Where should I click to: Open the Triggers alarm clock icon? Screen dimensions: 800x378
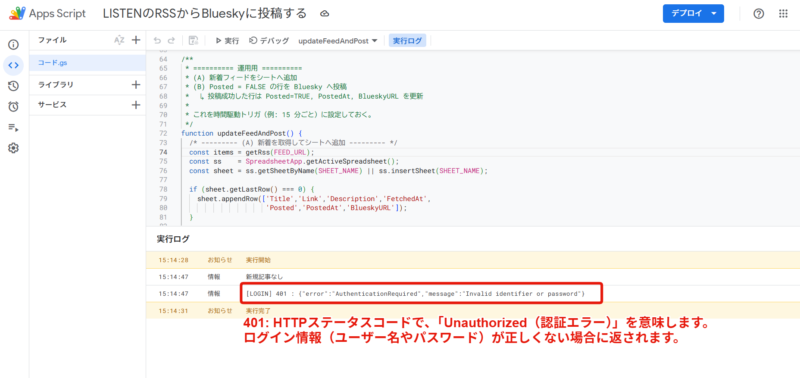coord(13,106)
